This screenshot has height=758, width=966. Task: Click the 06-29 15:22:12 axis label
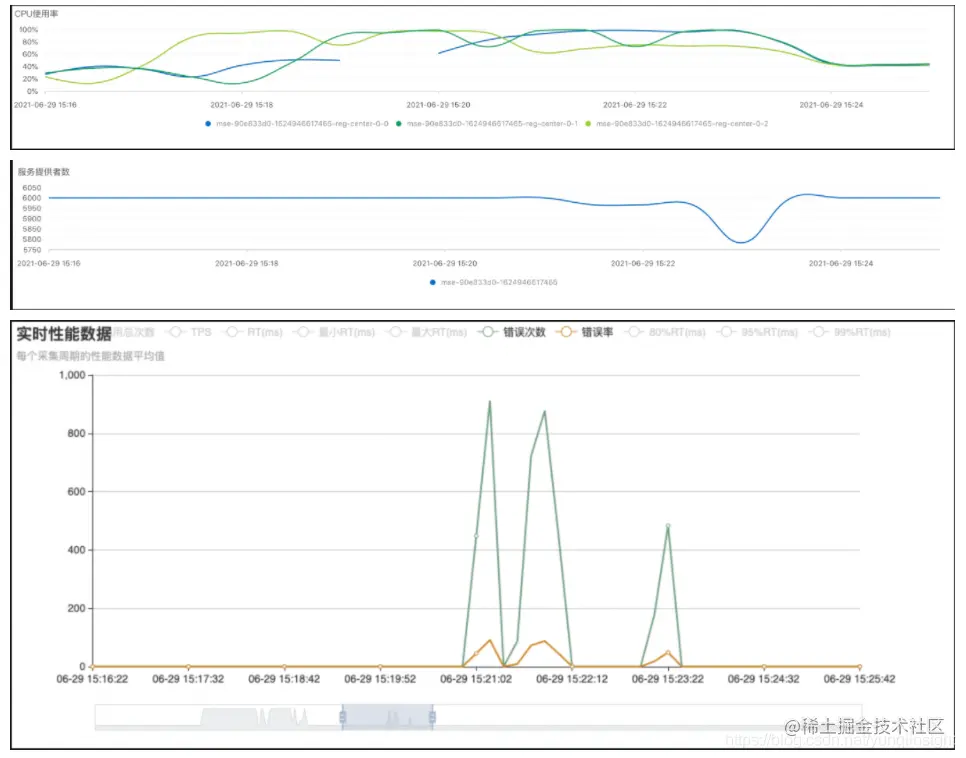[x=572, y=679]
